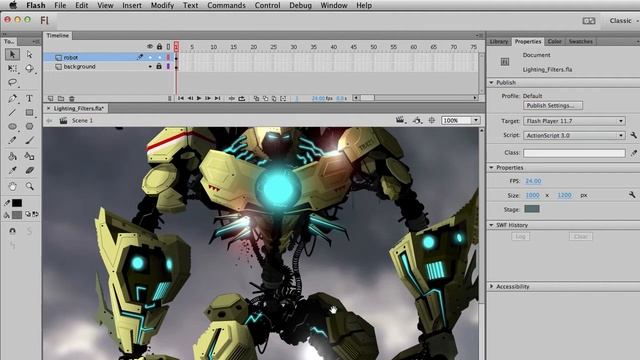
Task: Toggle Snap to Objects magnet
Action: click(x=12, y=231)
